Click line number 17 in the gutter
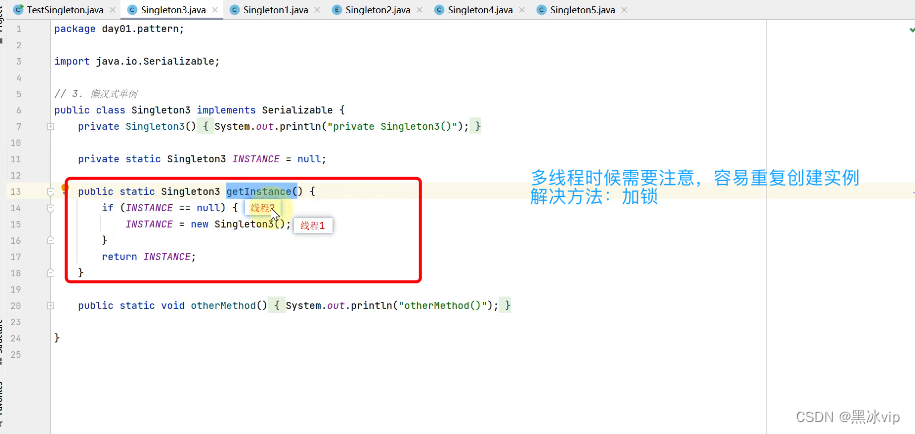This screenshot has width=915, height=434. [16, 256]
